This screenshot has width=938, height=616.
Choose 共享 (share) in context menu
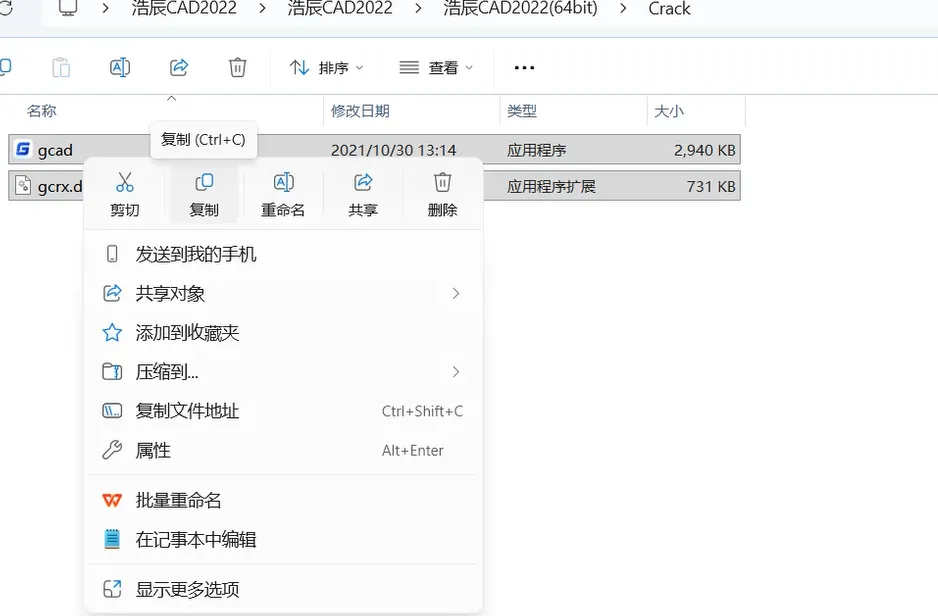pos(363,195)
